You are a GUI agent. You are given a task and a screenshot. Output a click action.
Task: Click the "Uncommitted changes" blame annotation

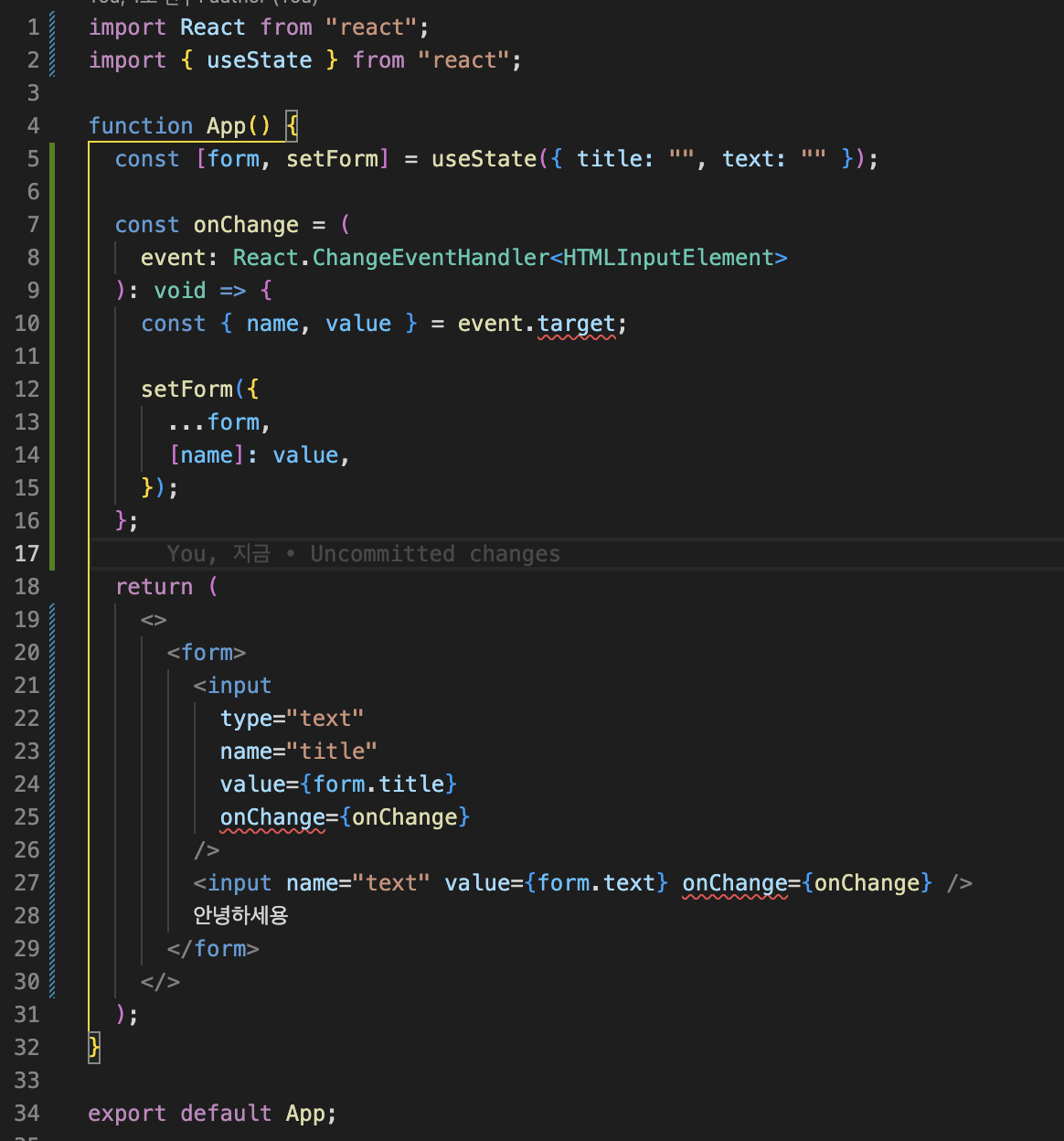[x=434, y=553]
